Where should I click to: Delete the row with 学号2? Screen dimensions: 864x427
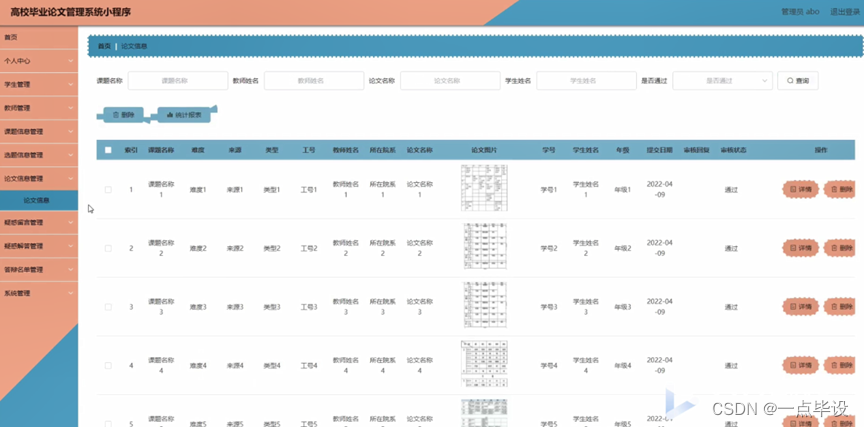click(x=840, y=248)
